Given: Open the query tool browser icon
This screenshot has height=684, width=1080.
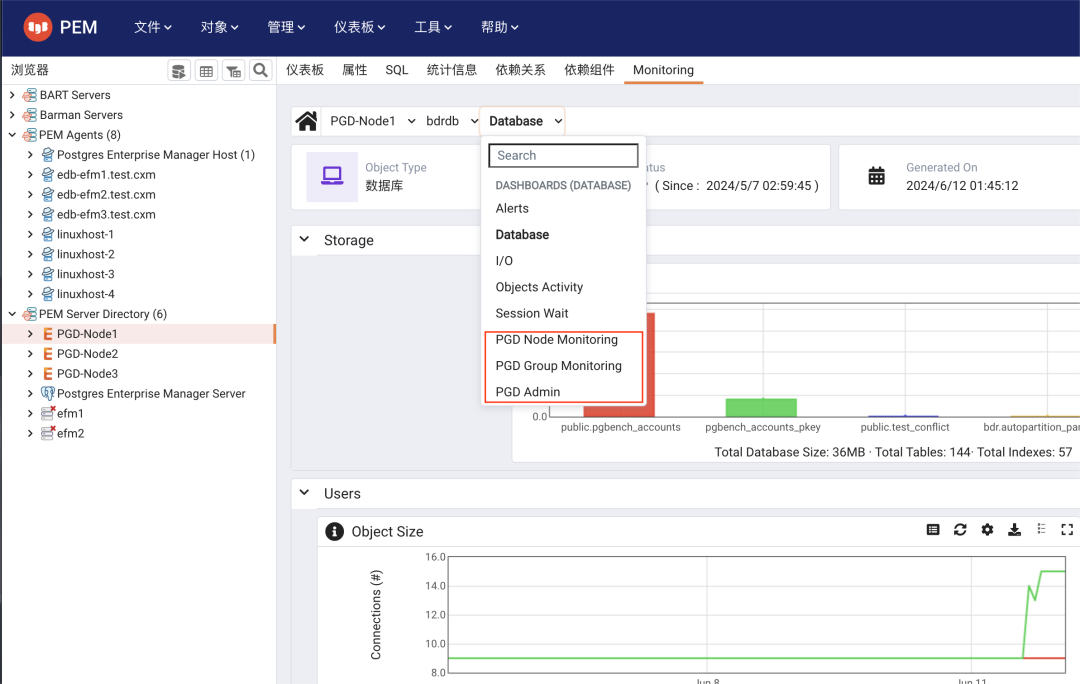Looking at the screenshot, I should 179,70.
